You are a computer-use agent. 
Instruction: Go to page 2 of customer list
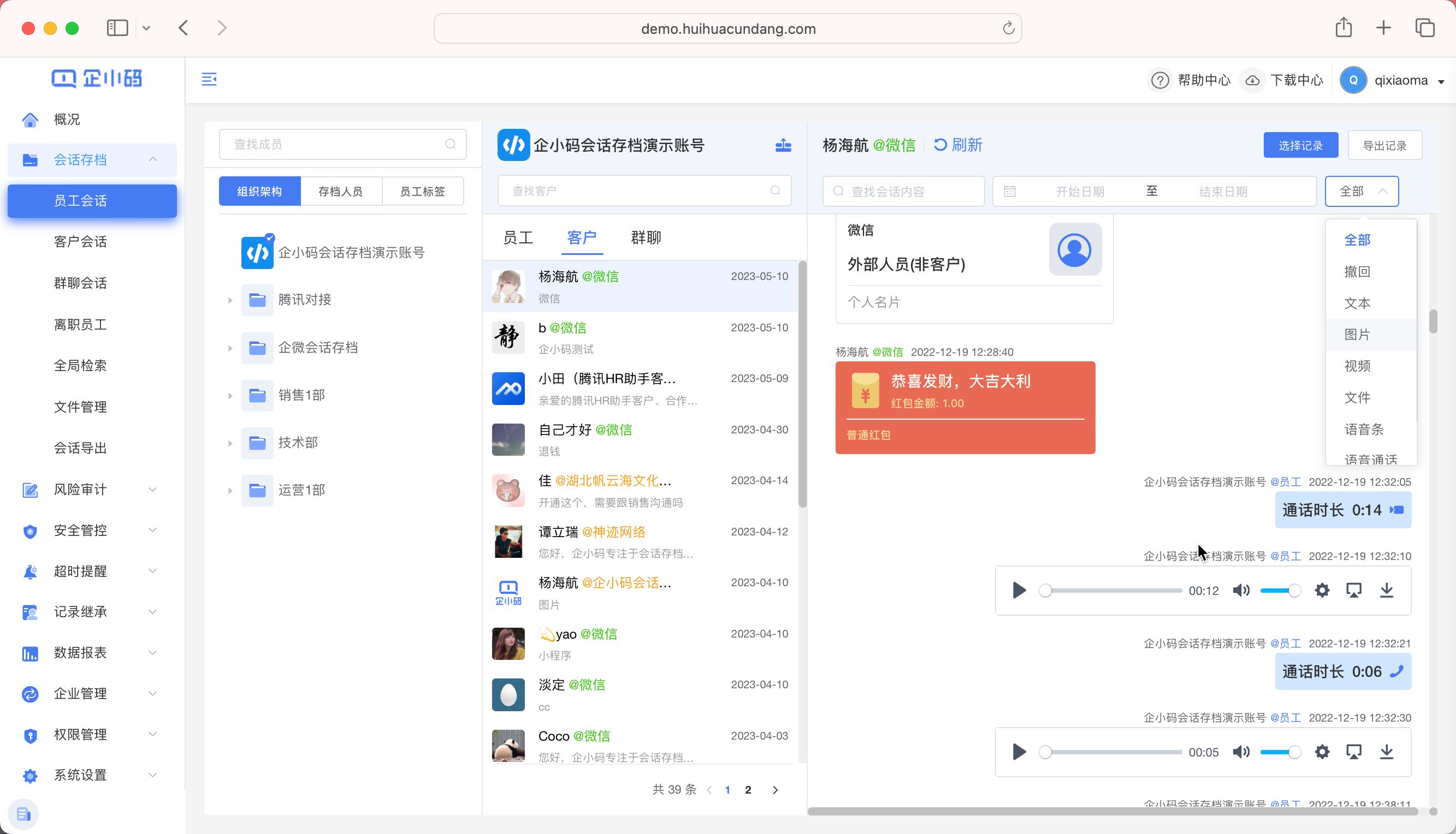coord(748,790)
